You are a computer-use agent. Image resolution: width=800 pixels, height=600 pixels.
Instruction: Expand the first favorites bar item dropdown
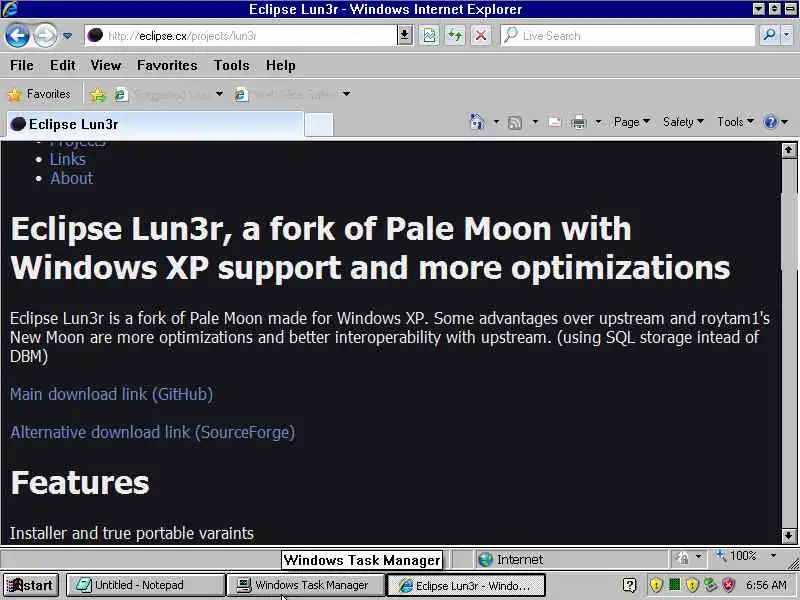coord(219,94)
